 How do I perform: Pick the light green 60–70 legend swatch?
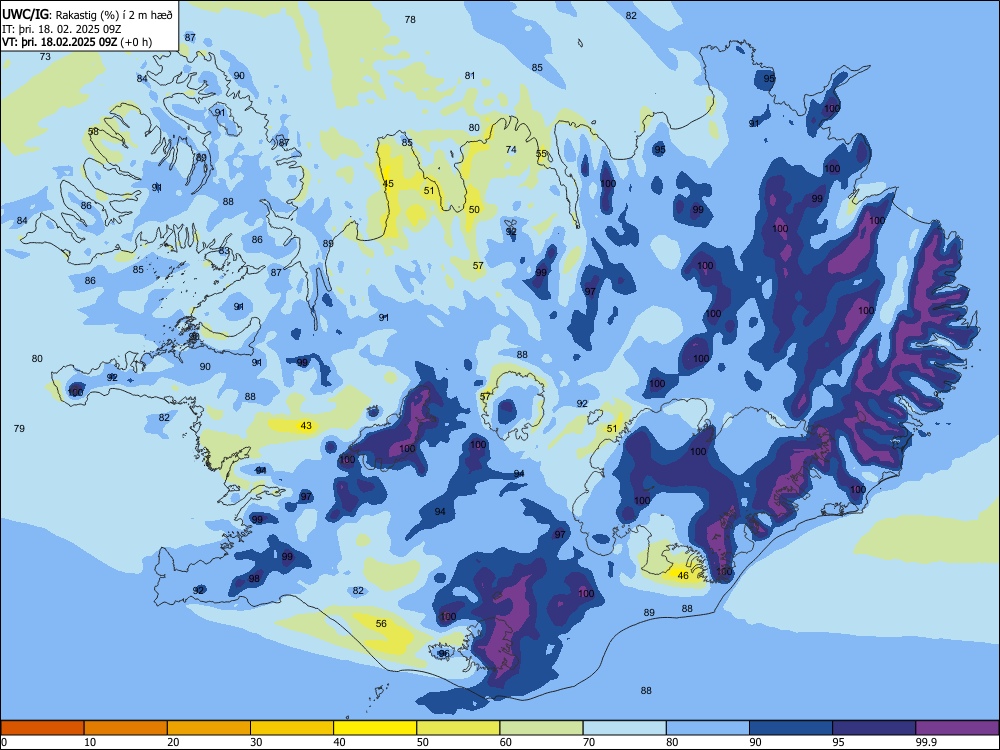(541, 728)
